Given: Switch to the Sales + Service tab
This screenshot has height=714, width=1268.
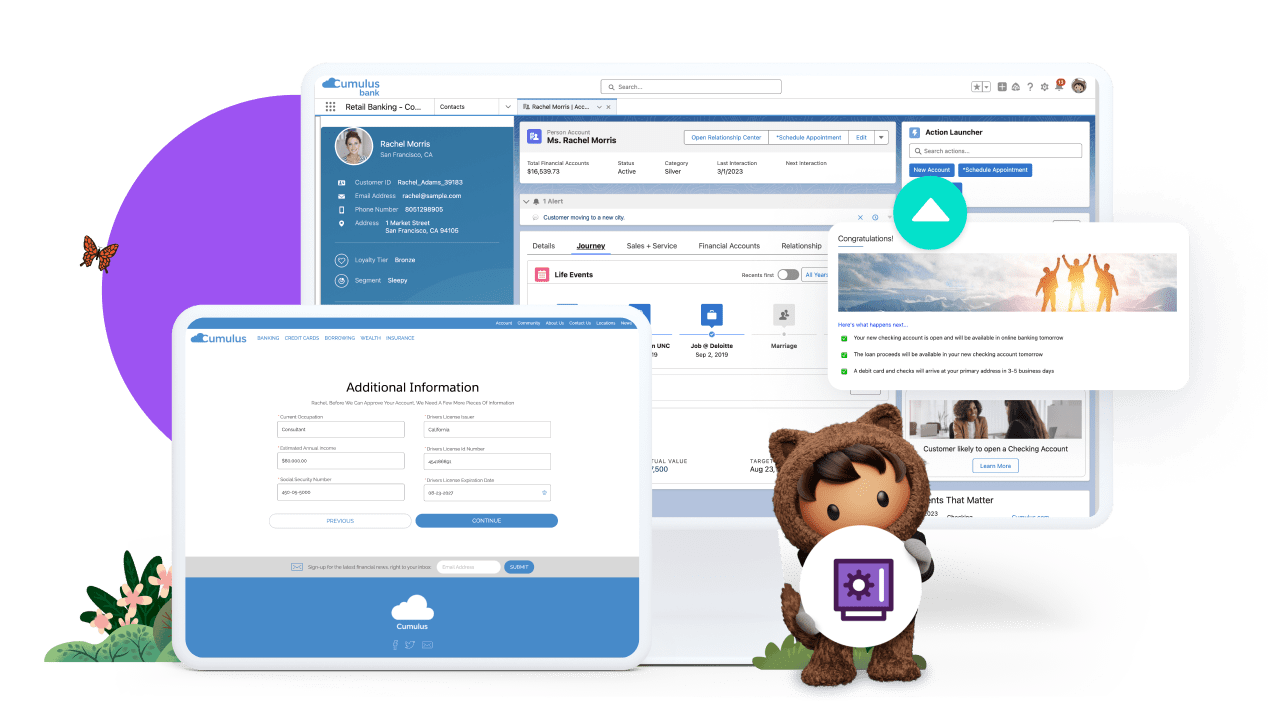Looking at the screenshot, I should point(652,246).
